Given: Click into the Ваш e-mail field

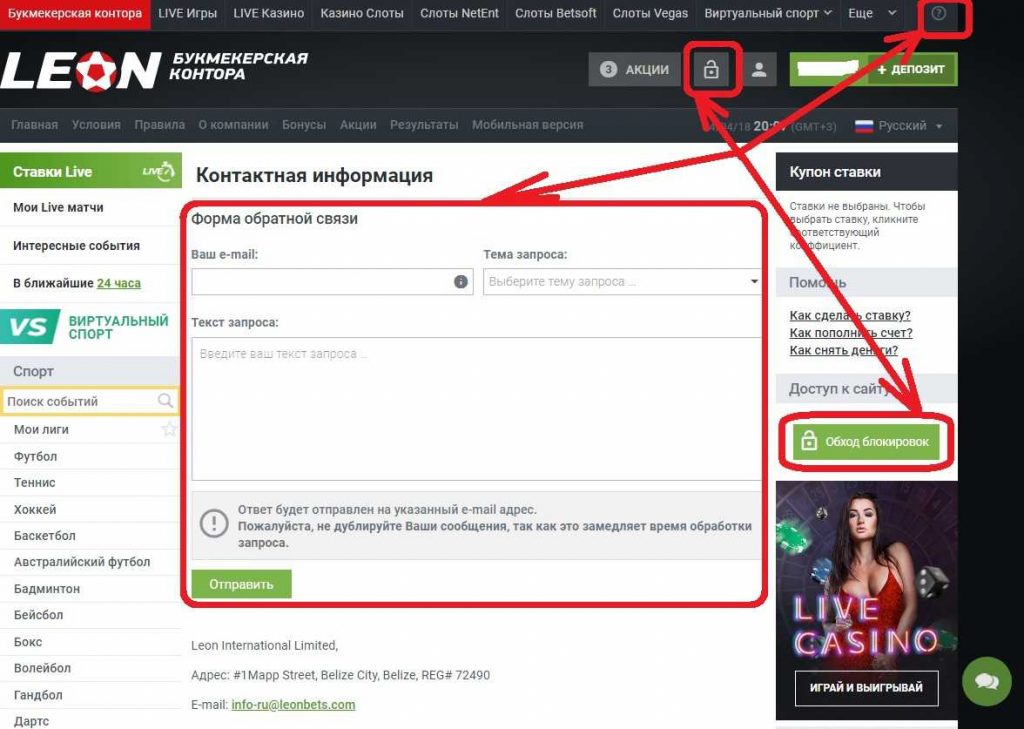Looking at the screenshot, I should (x=332, y=282).
